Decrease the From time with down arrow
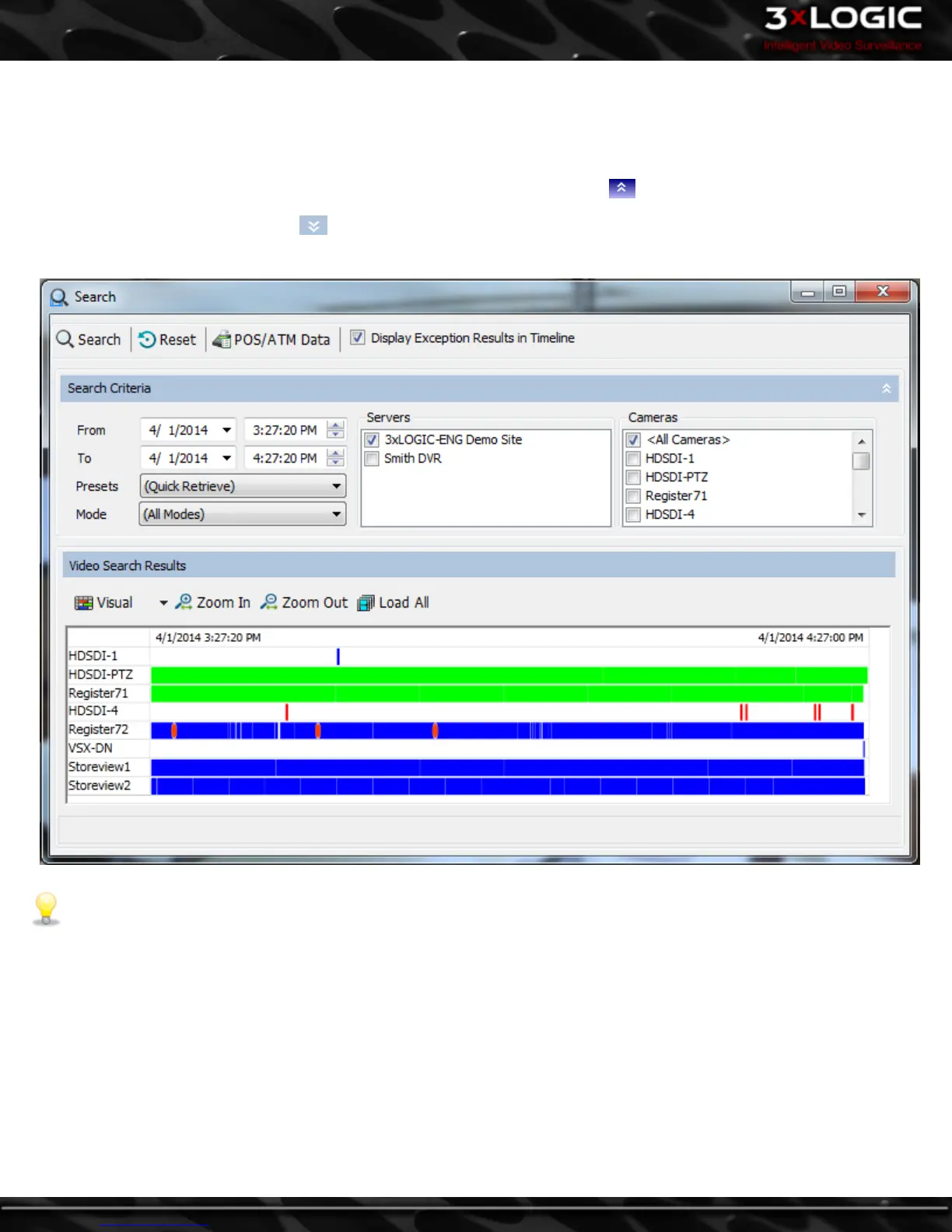 [x=336, y=435]
